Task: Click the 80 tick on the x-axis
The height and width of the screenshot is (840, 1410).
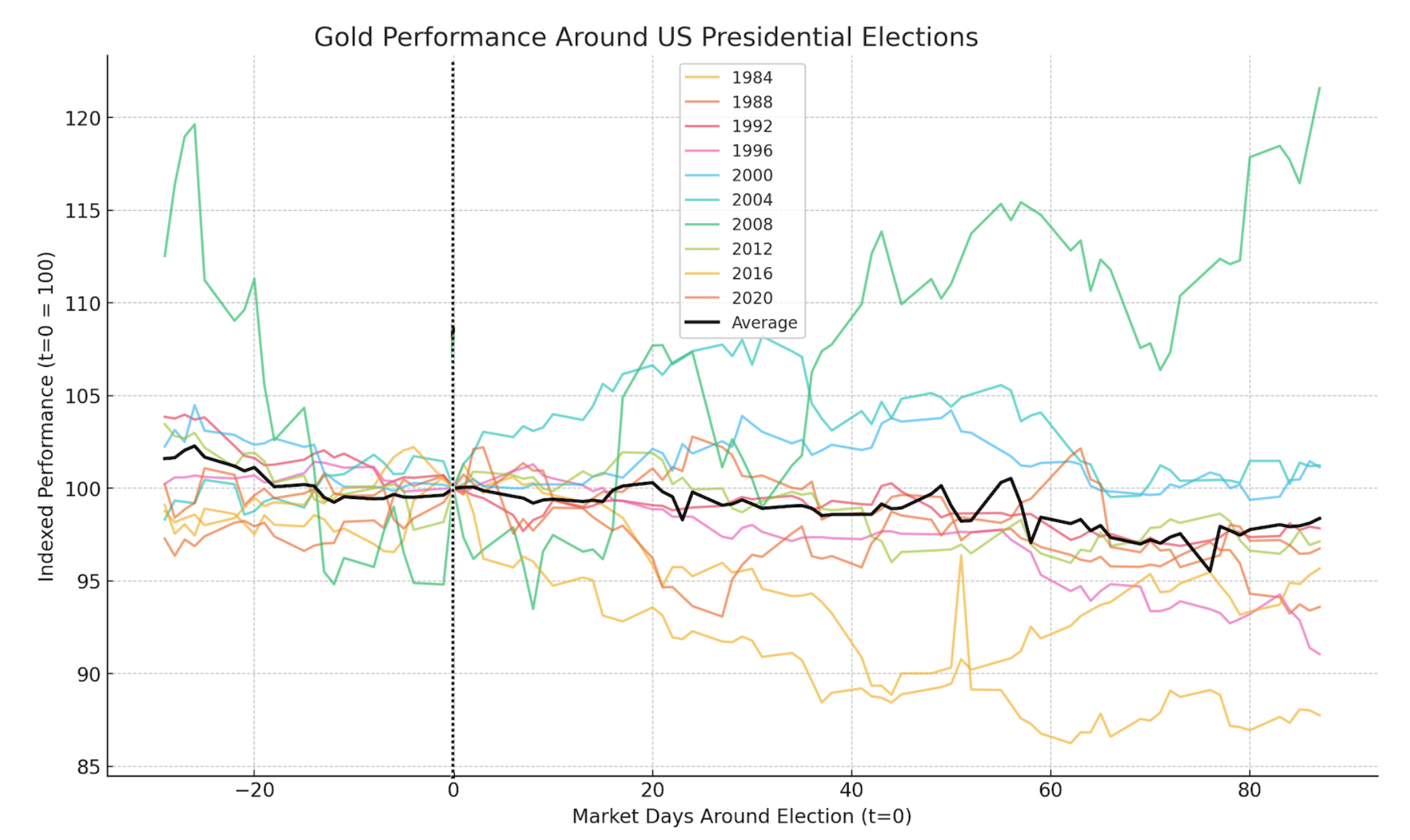Action: pos(1249,790)
